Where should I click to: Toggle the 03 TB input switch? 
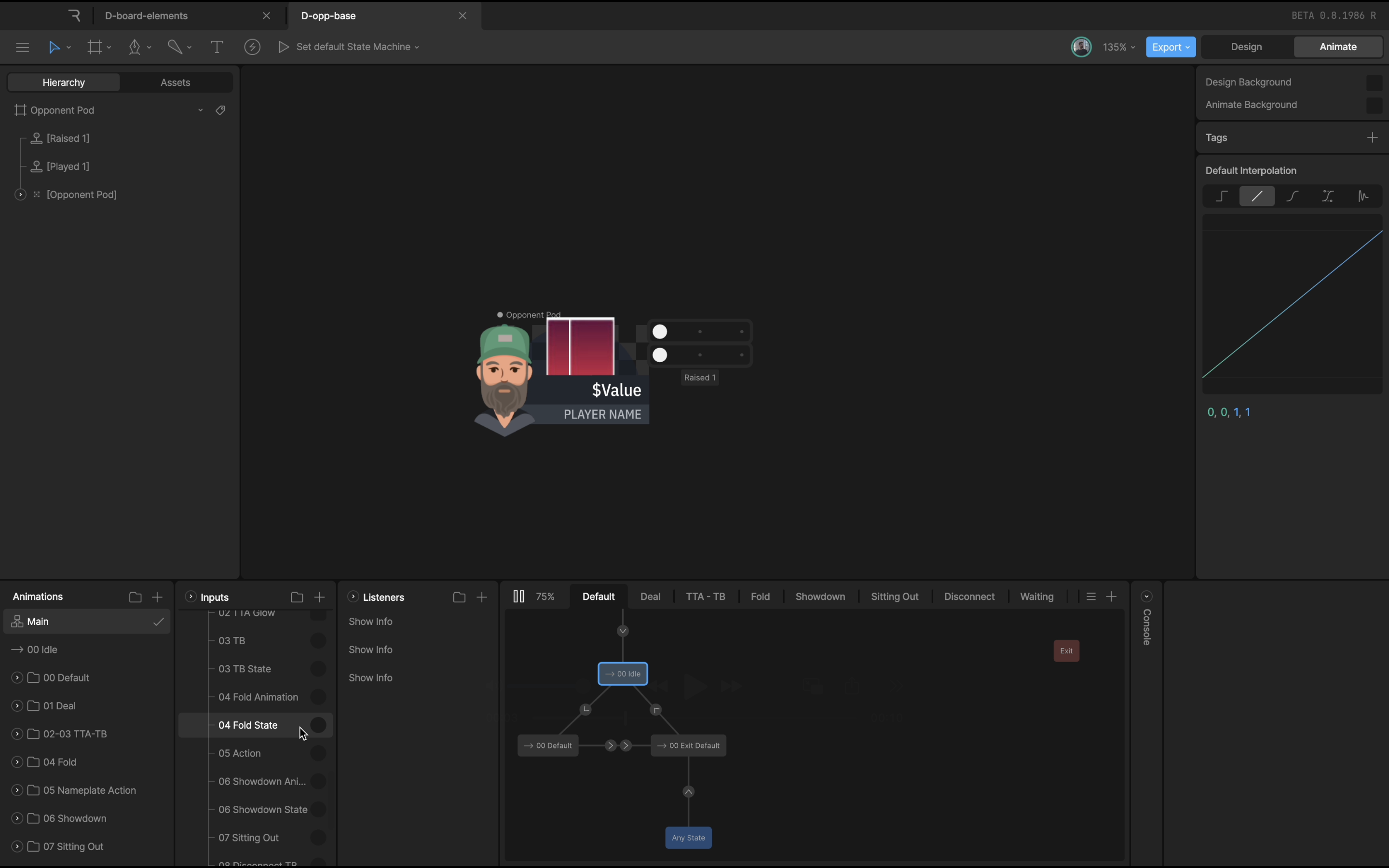(x=318, y=641)
